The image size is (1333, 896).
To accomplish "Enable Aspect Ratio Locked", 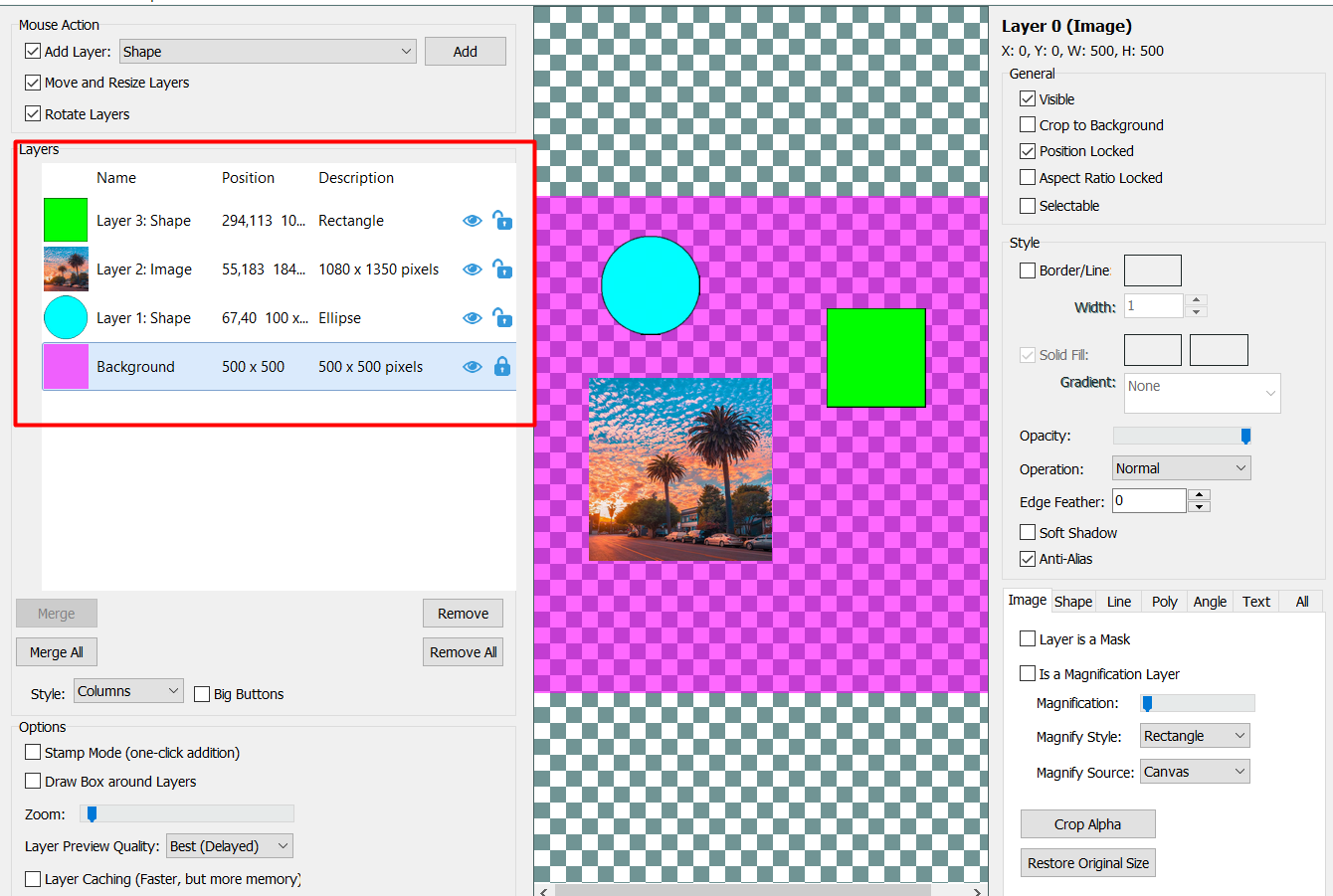I will pyautogui.click(x=1028, y=177).
